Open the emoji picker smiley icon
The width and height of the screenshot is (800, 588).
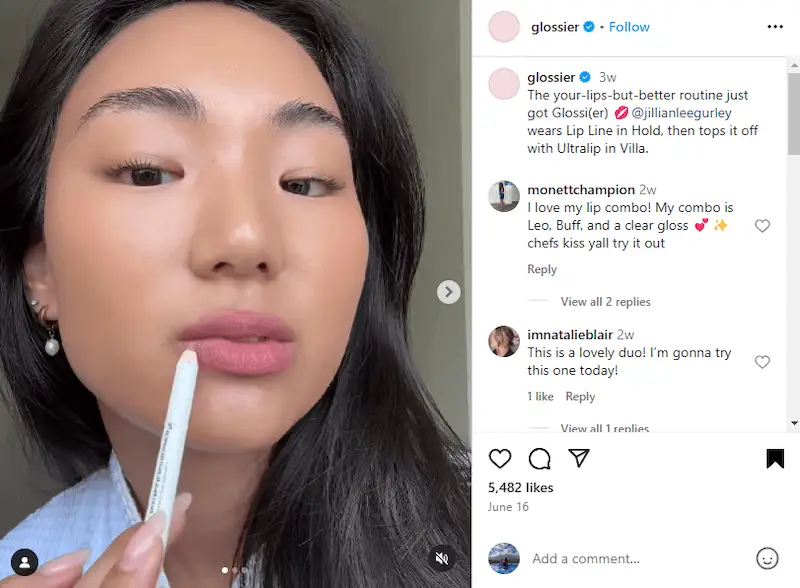pyautogui.click(x=767, y=558)
